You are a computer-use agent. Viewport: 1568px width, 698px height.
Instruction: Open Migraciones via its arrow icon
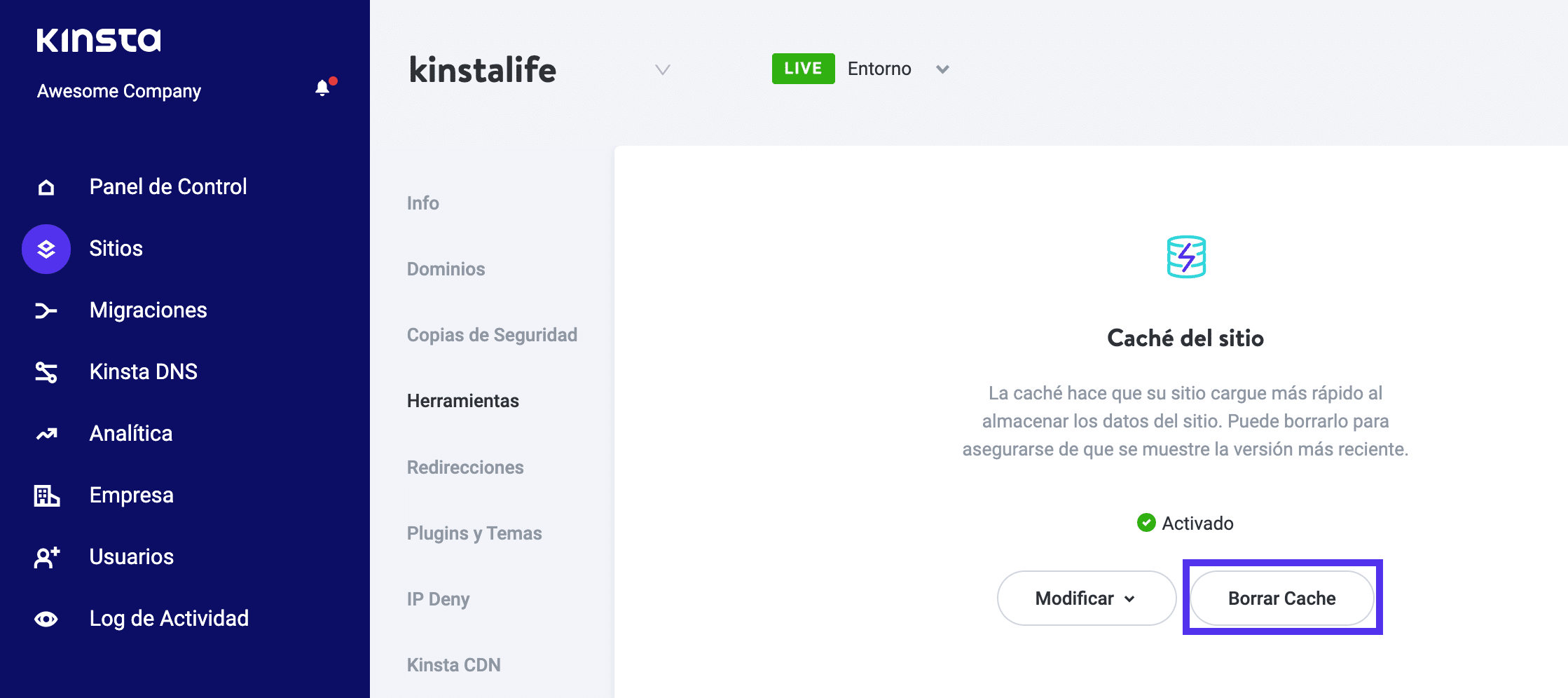tap(46, 310)
